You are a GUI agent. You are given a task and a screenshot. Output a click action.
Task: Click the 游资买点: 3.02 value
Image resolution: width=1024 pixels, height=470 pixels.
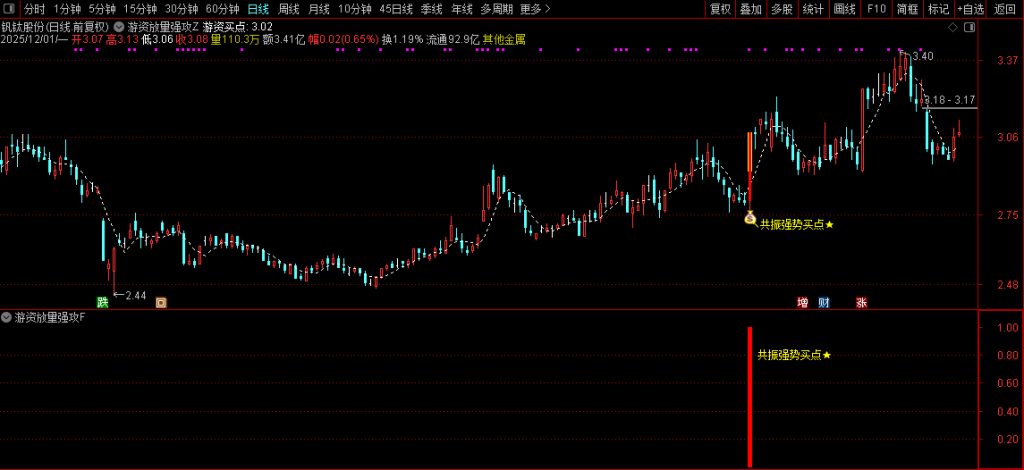click(x=238, y=27)
